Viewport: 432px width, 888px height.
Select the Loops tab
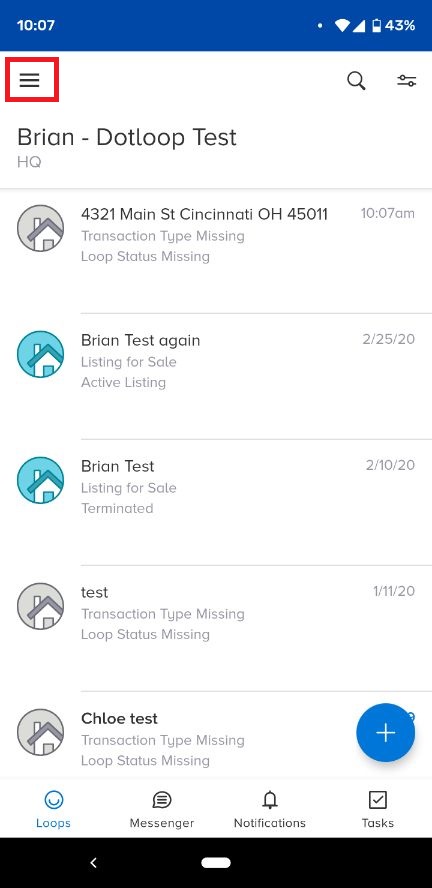pos(53,810)
